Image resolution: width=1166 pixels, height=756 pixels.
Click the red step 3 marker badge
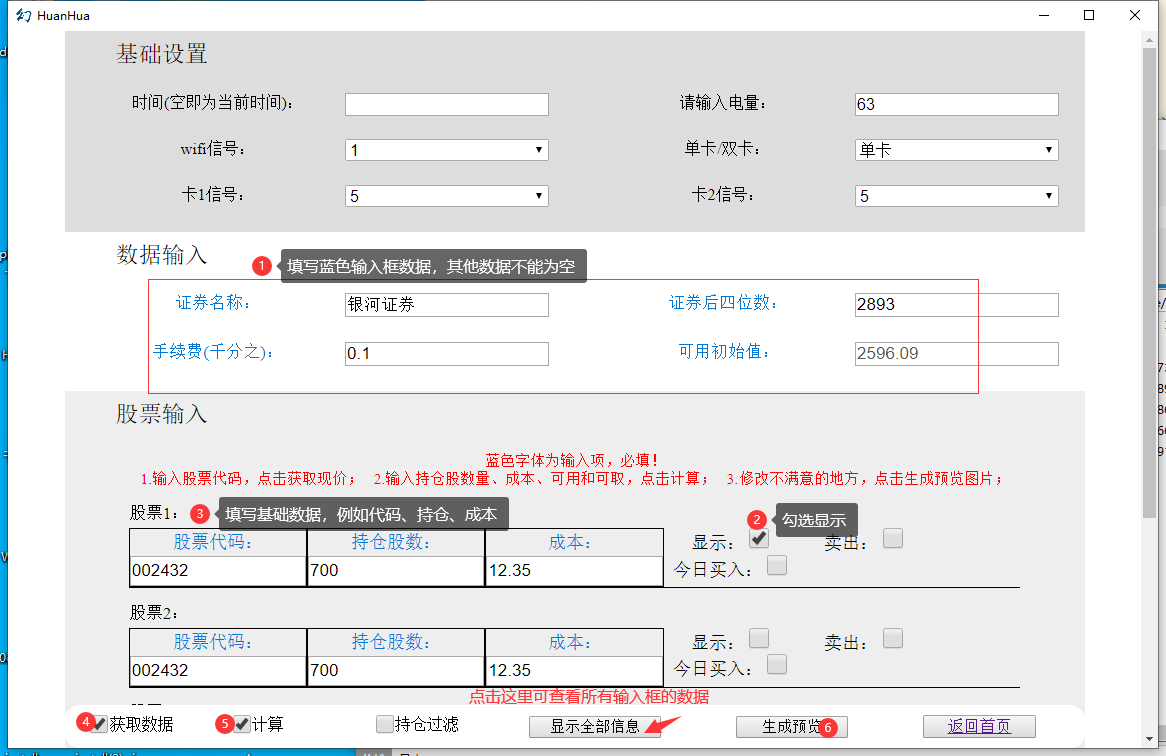tap(200, 514)
